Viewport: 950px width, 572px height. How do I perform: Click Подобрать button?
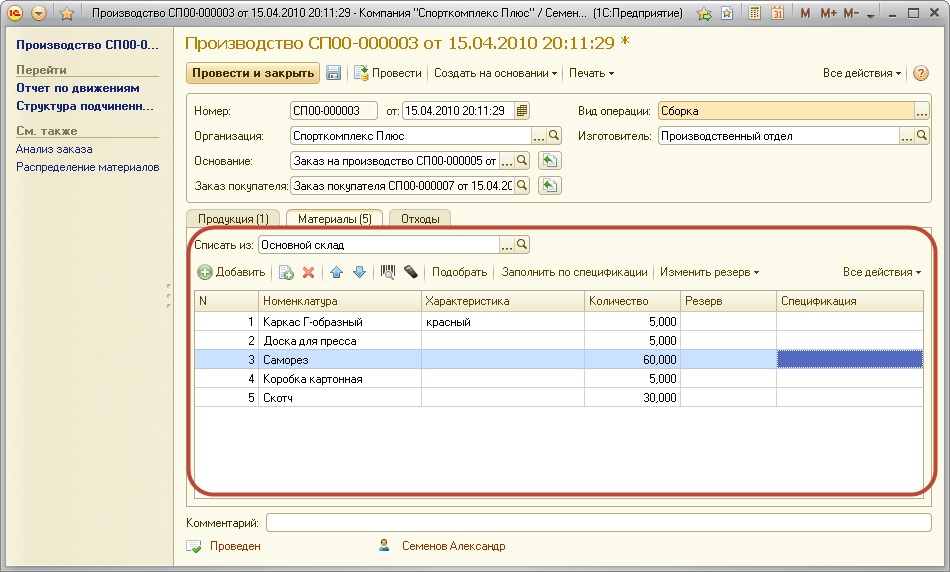[x=459, y=272]
